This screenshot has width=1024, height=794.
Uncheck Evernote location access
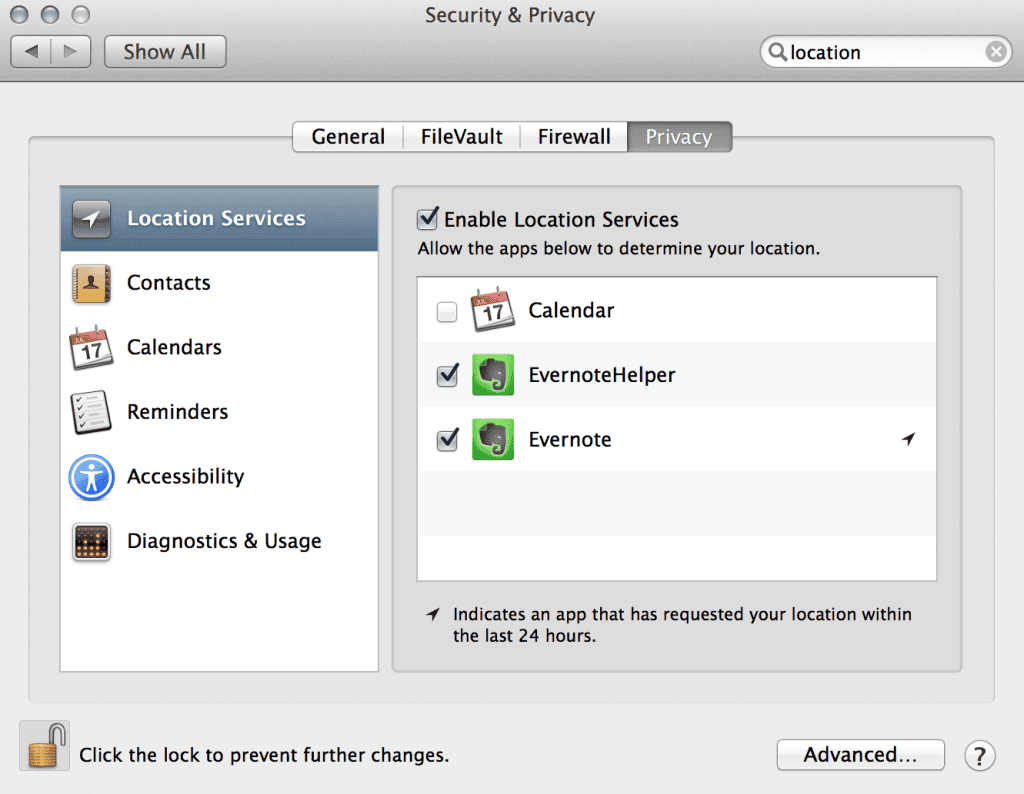(446, 439)
